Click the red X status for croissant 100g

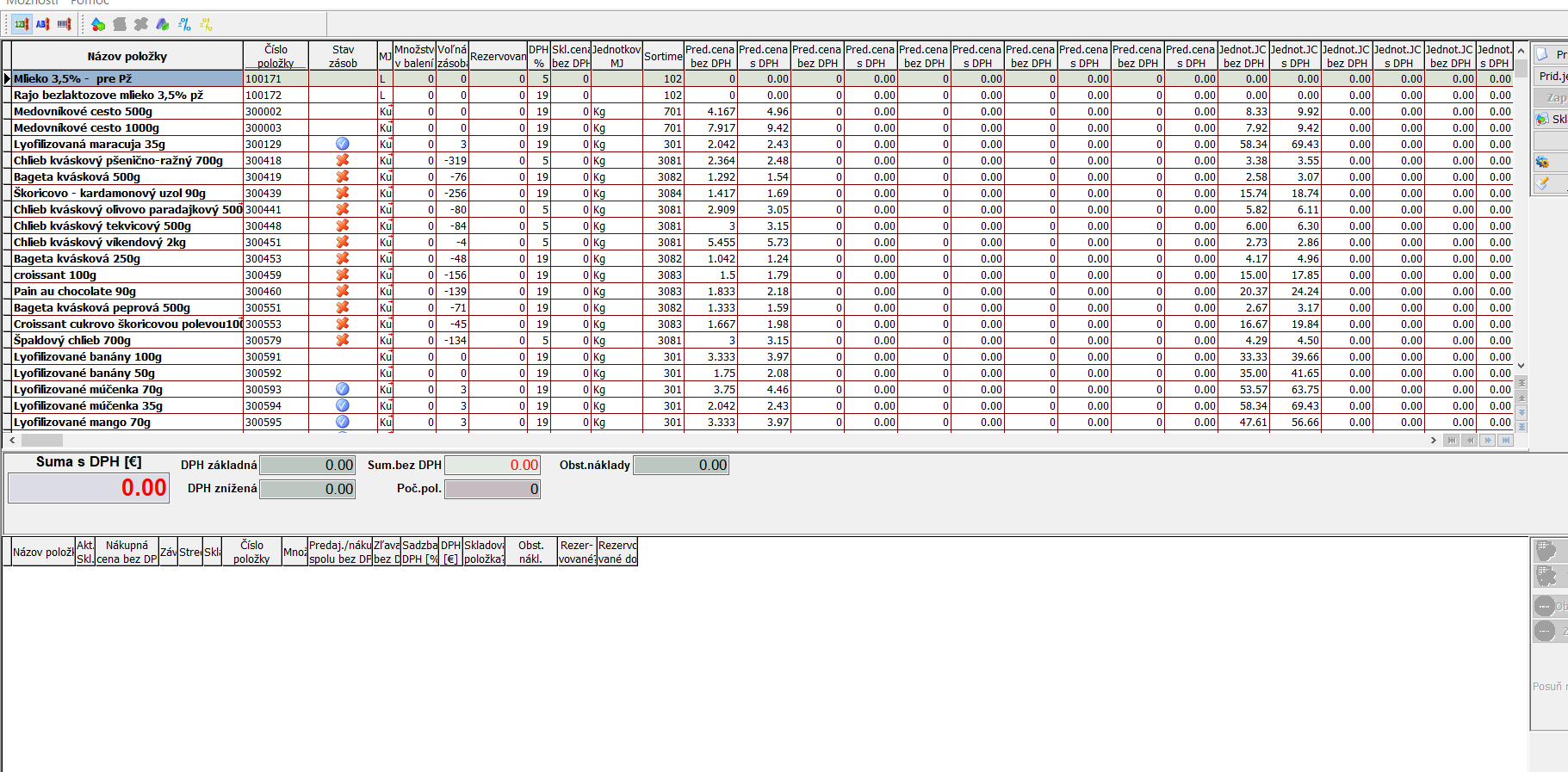pyautogui.click(x=342, y=275)
